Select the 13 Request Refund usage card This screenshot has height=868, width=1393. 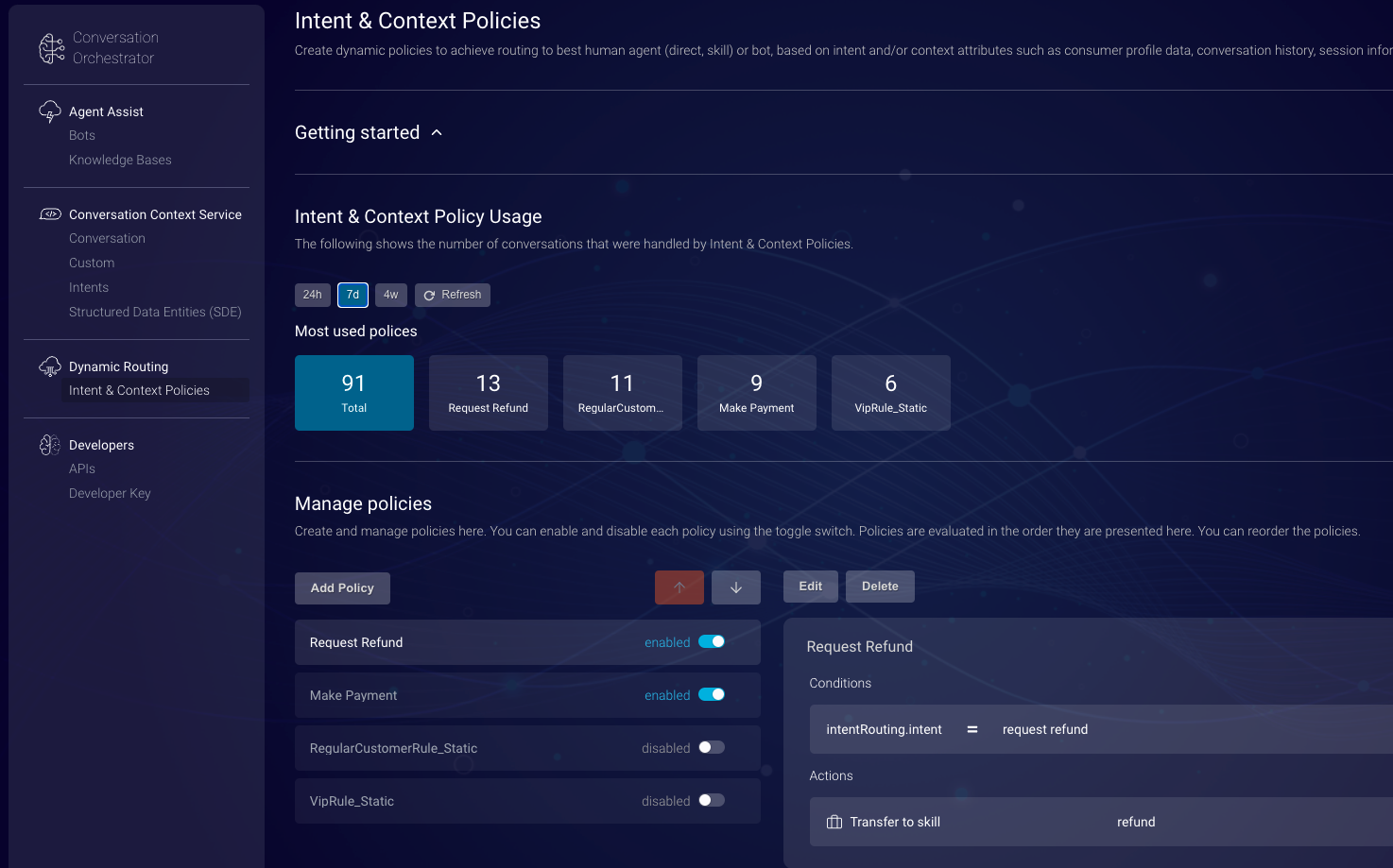pyautogui.click(x=489, y=393)
